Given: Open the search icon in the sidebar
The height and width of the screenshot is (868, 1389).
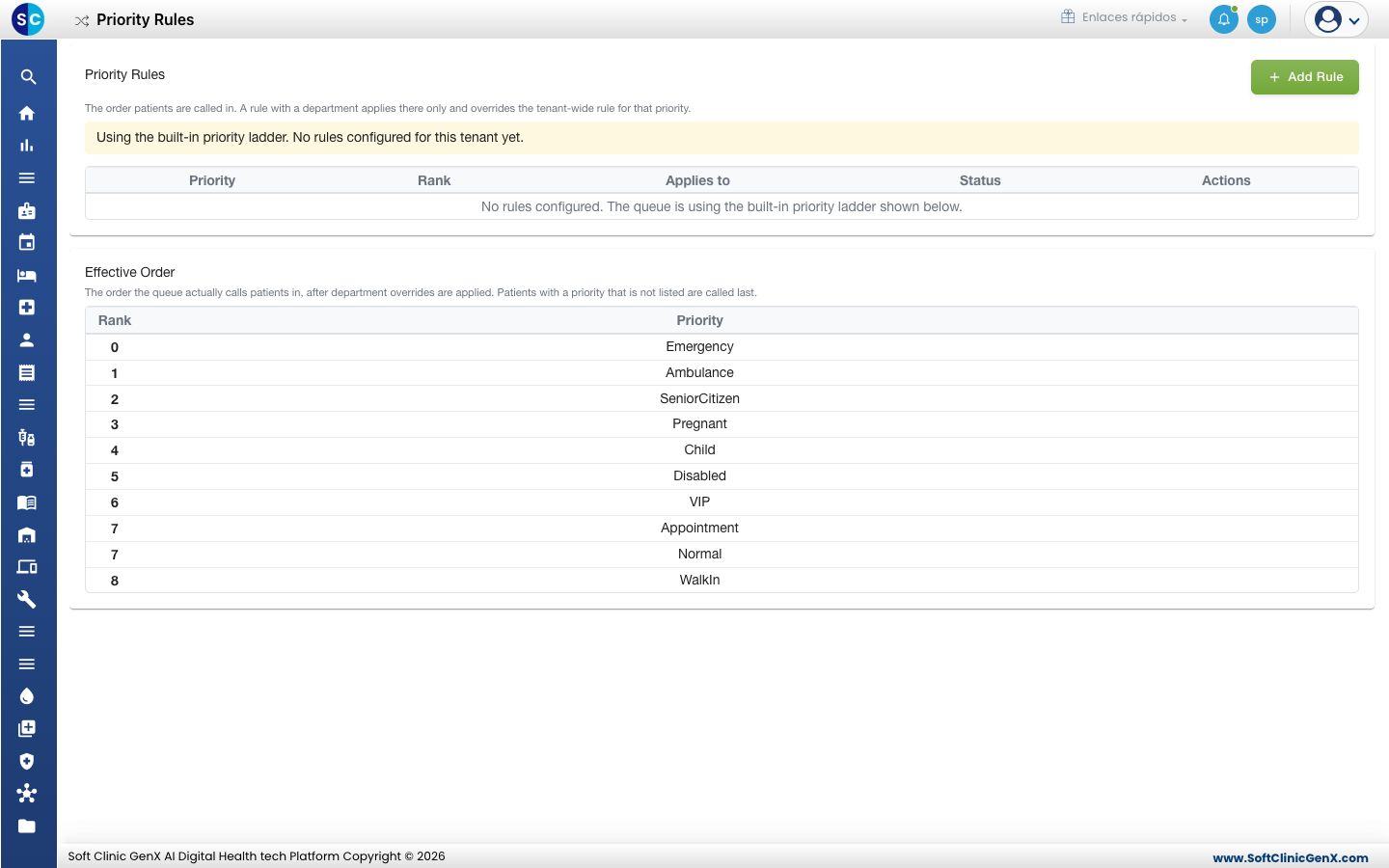Looking at the screenshot, I should 27,77.
